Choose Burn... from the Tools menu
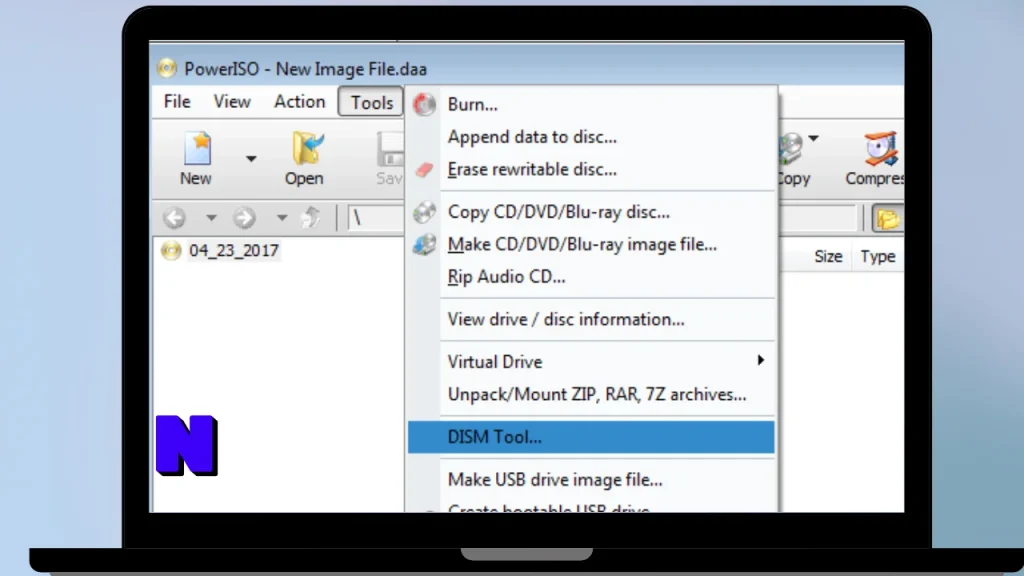The image size is (1024, 576). [591, 104]
